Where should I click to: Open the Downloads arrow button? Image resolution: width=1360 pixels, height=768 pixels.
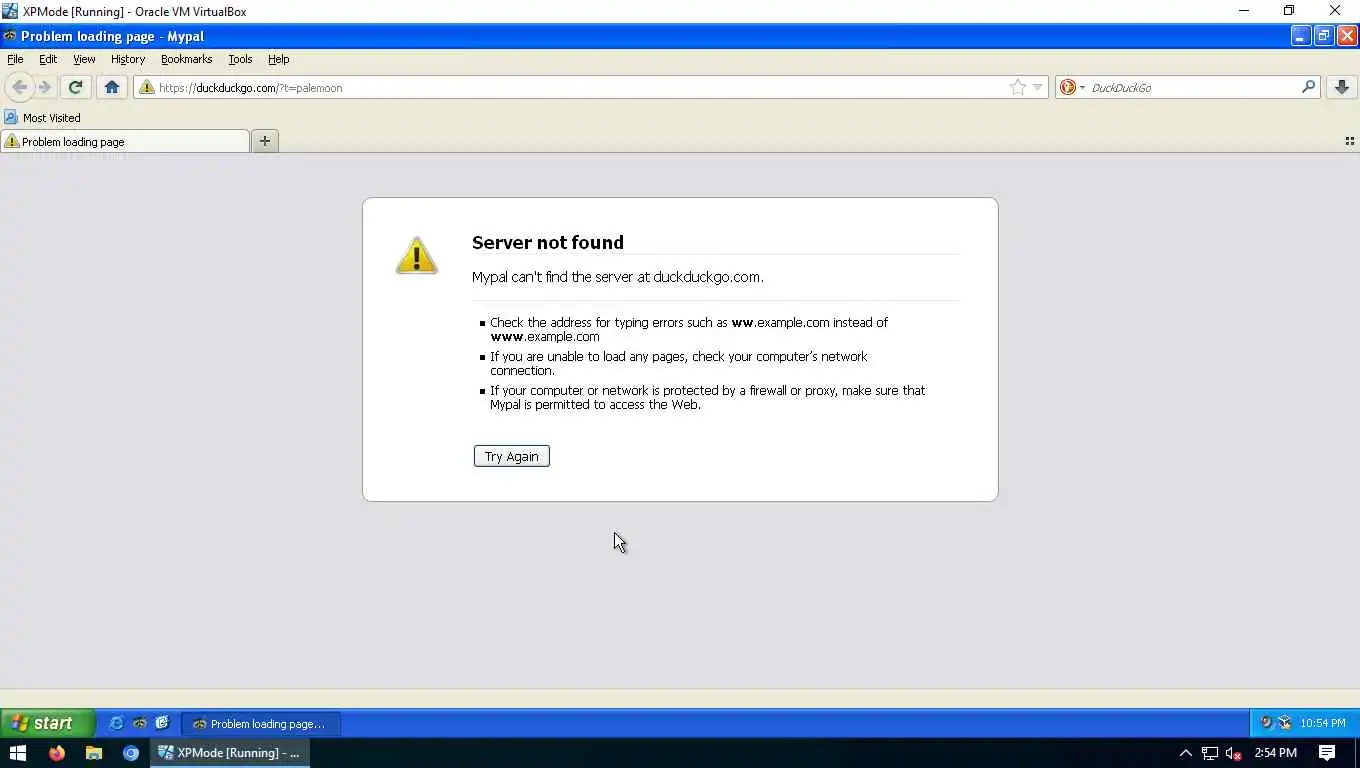(x=1342, y=87)
